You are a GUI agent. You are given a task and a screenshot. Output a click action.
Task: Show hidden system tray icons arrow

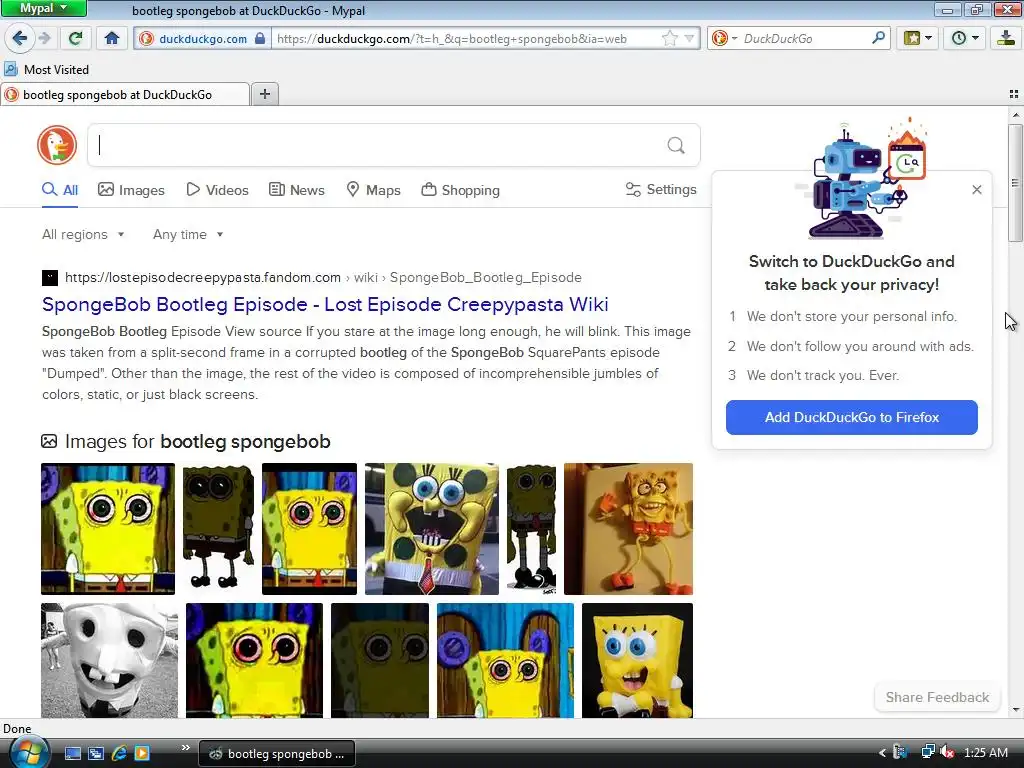point(882,753)
